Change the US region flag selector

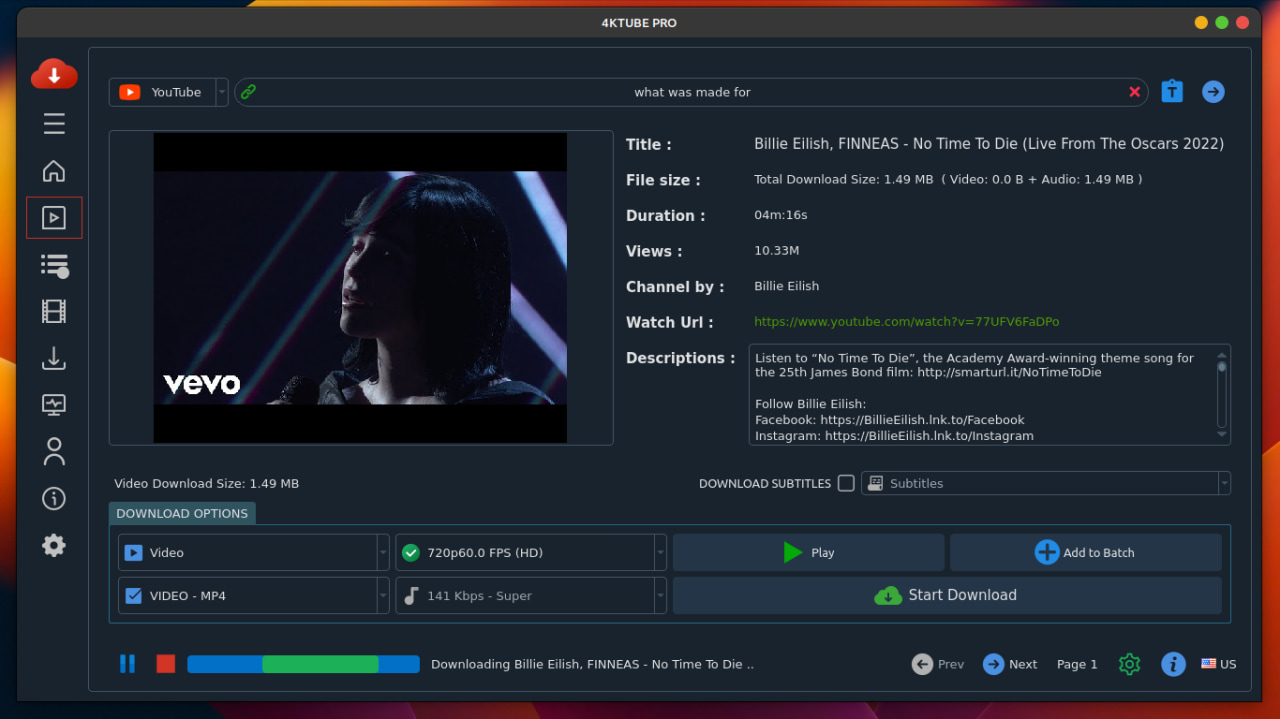pyautogui.click(x=1219, y=664)
